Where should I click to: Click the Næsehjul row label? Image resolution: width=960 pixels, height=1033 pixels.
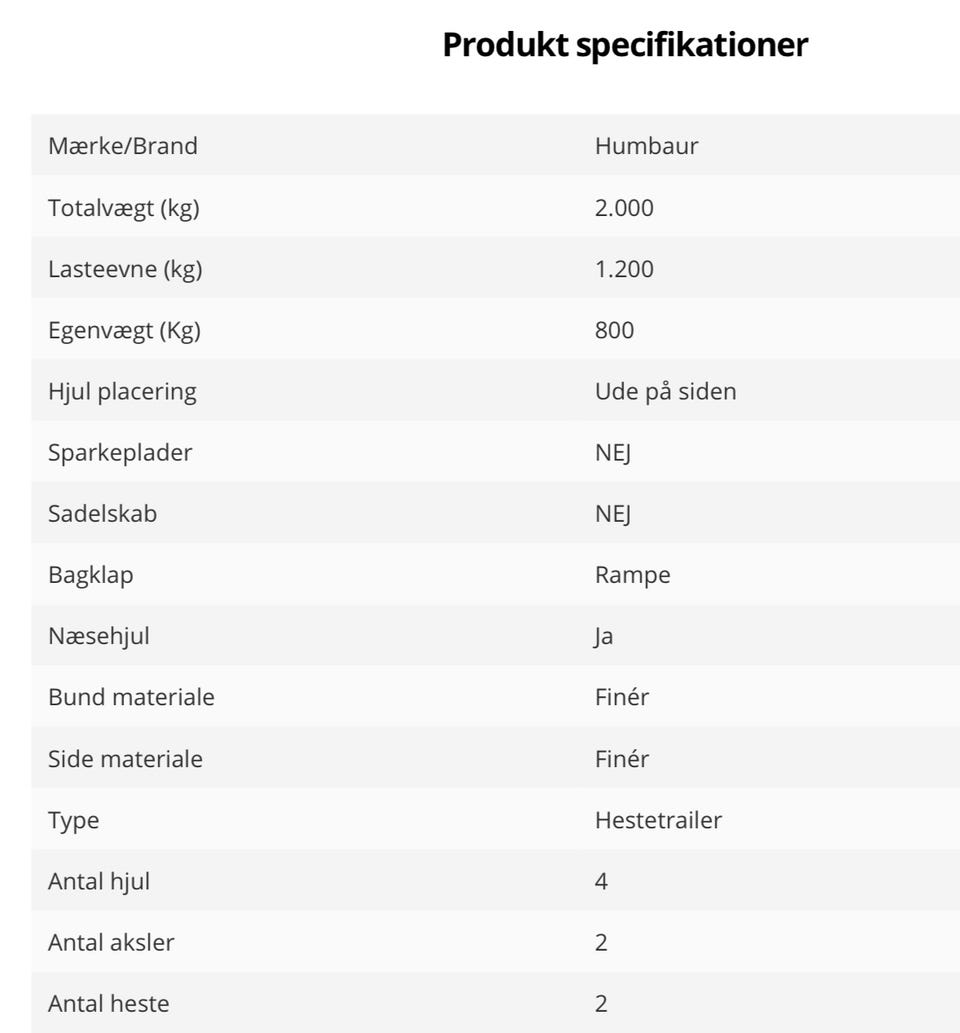tap(99, 636)
